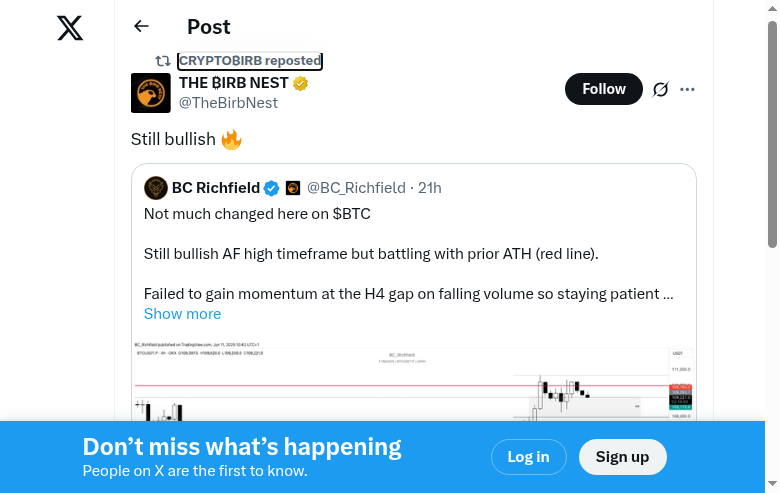Click the blue verified badge on BC Richfield
The width and height of the screenshot is (780, 493).
tap(271, 188)
